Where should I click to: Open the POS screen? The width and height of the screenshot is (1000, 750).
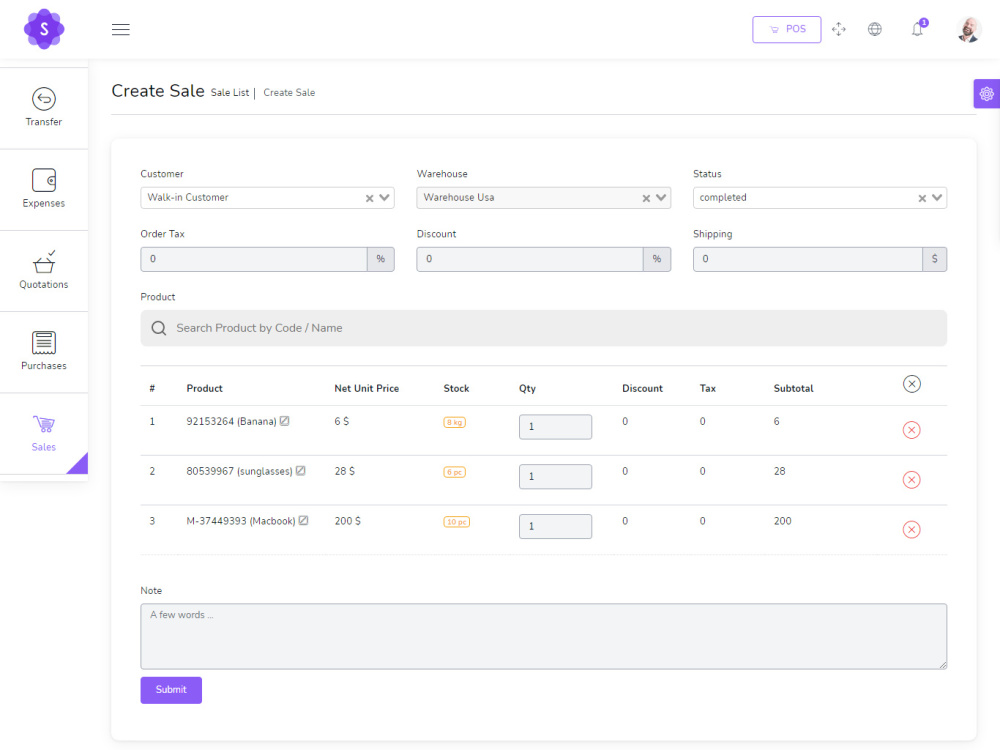pyautogui.click(x=786, y=29)
